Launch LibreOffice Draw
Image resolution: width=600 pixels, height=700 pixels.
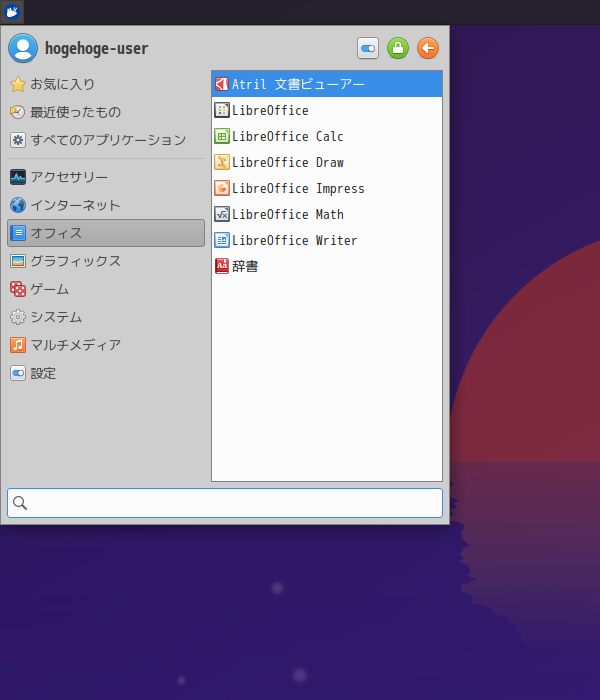coord(327,162)
